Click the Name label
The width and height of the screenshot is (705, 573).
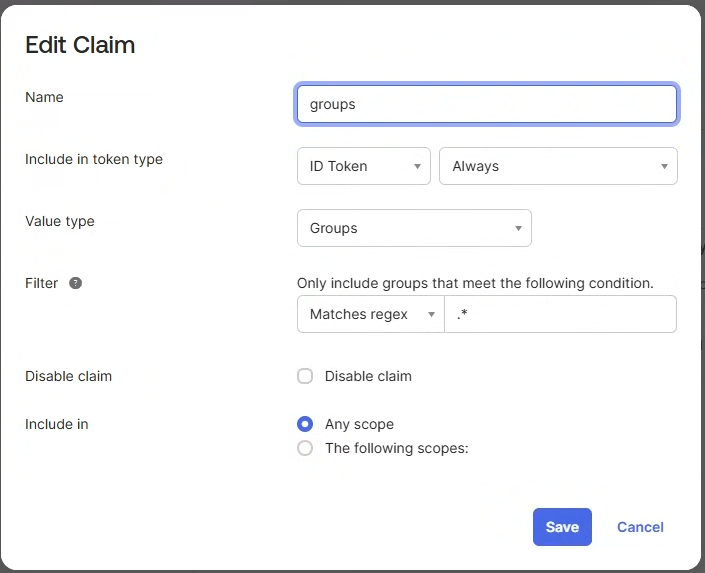pos(44,97)
